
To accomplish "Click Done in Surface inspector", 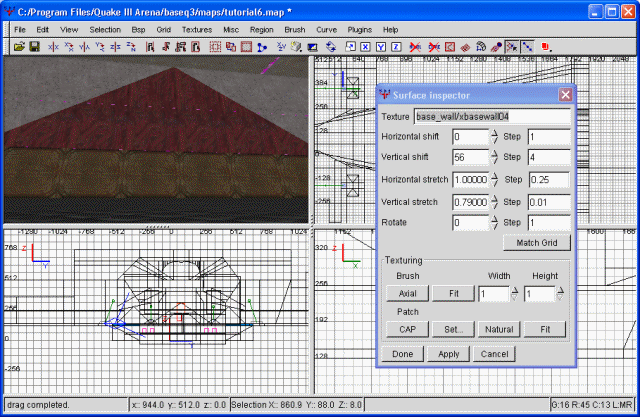I will tap(402, 354).
